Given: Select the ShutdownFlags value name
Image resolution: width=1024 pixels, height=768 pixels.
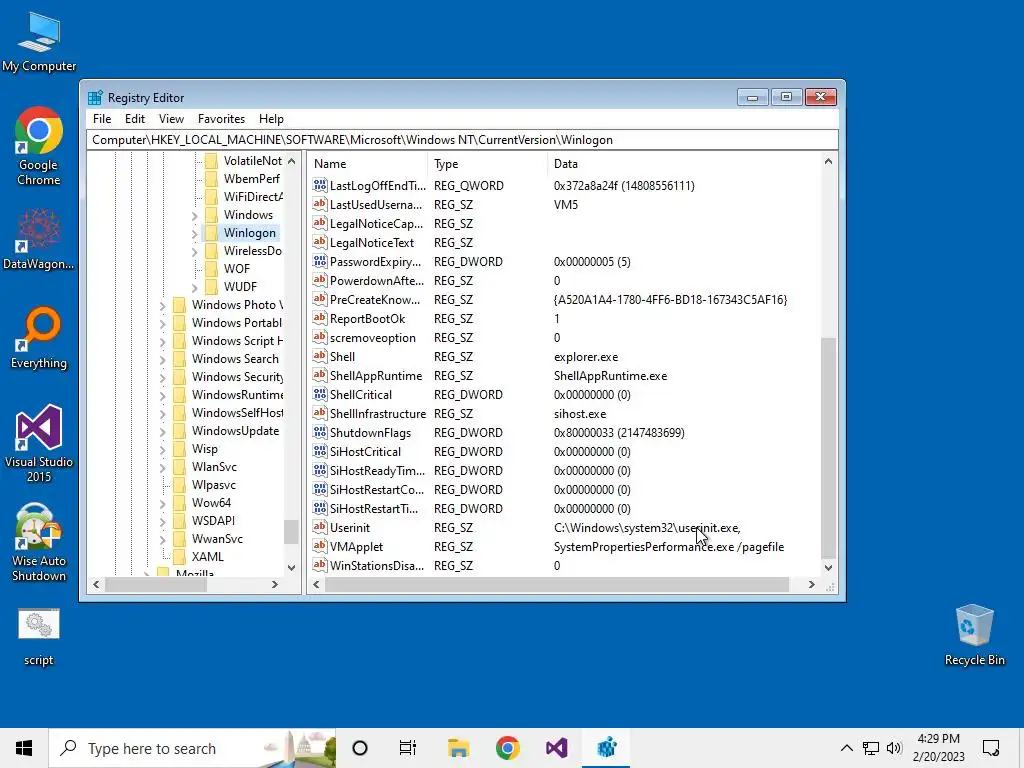Looking at the screenshot, I should coord(370,433).
